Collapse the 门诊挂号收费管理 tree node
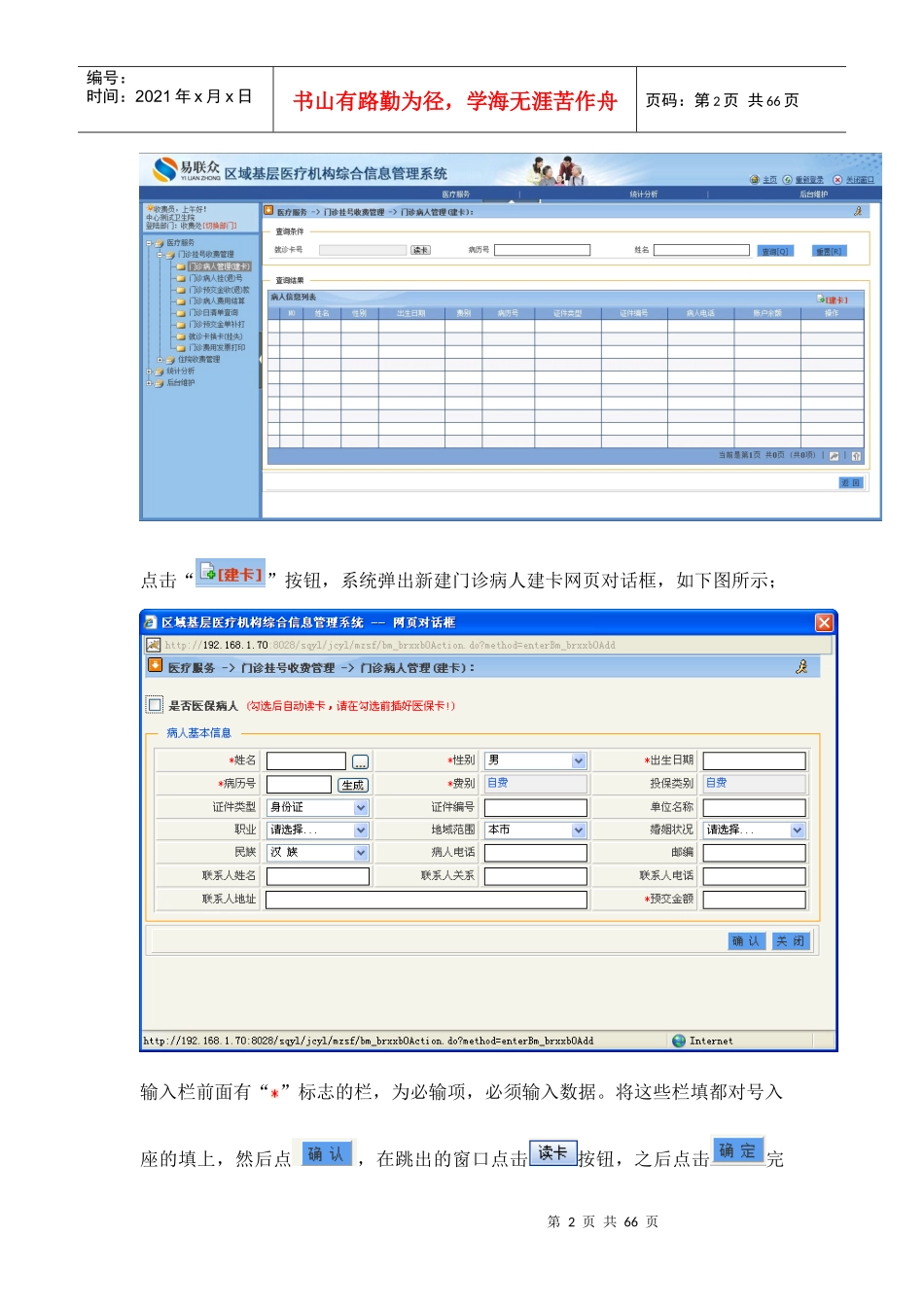924x1307 pixels. pyautogui.click(x=160, y=255)
